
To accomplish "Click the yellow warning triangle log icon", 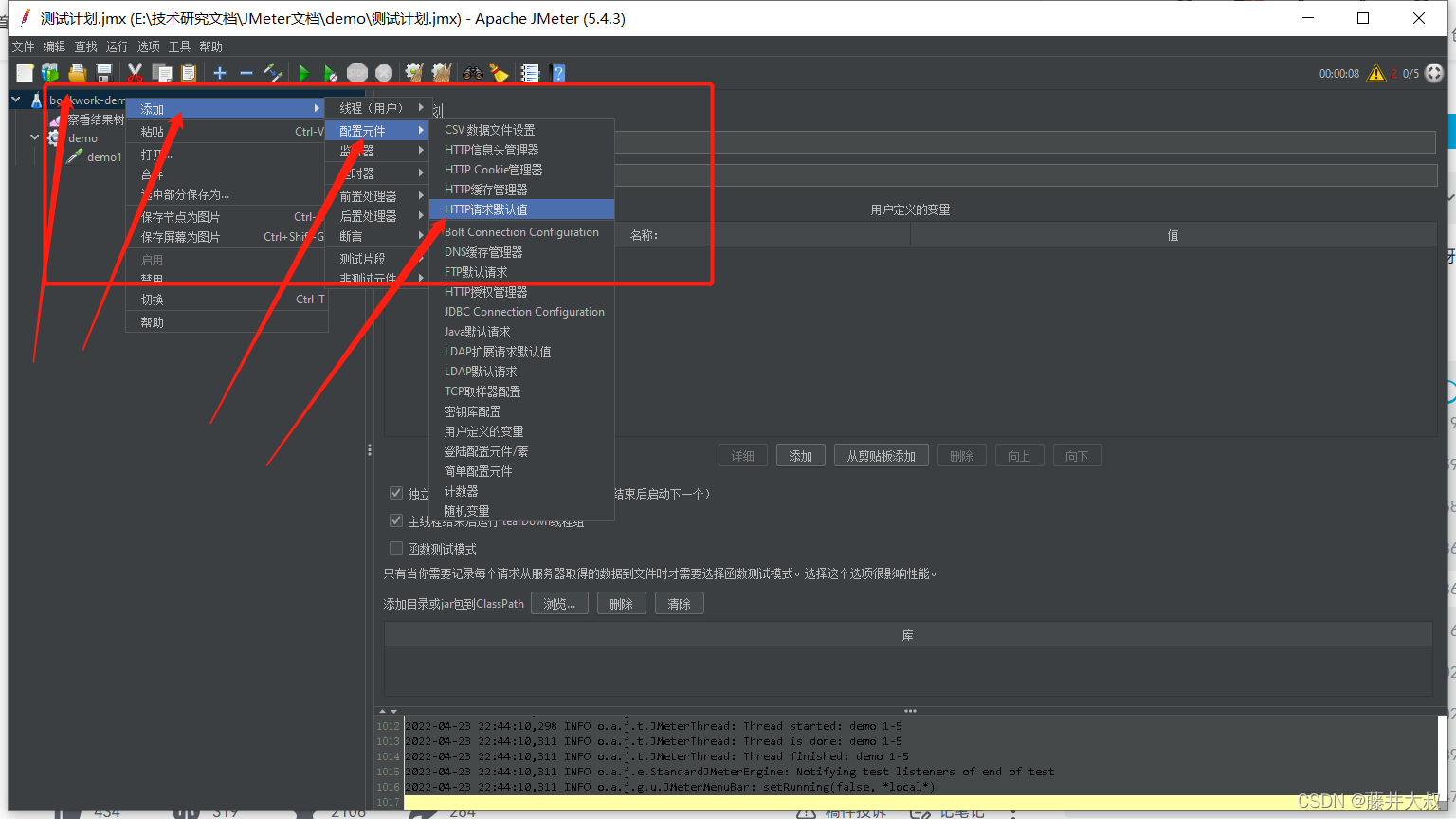I will [x=1376, y=73].
